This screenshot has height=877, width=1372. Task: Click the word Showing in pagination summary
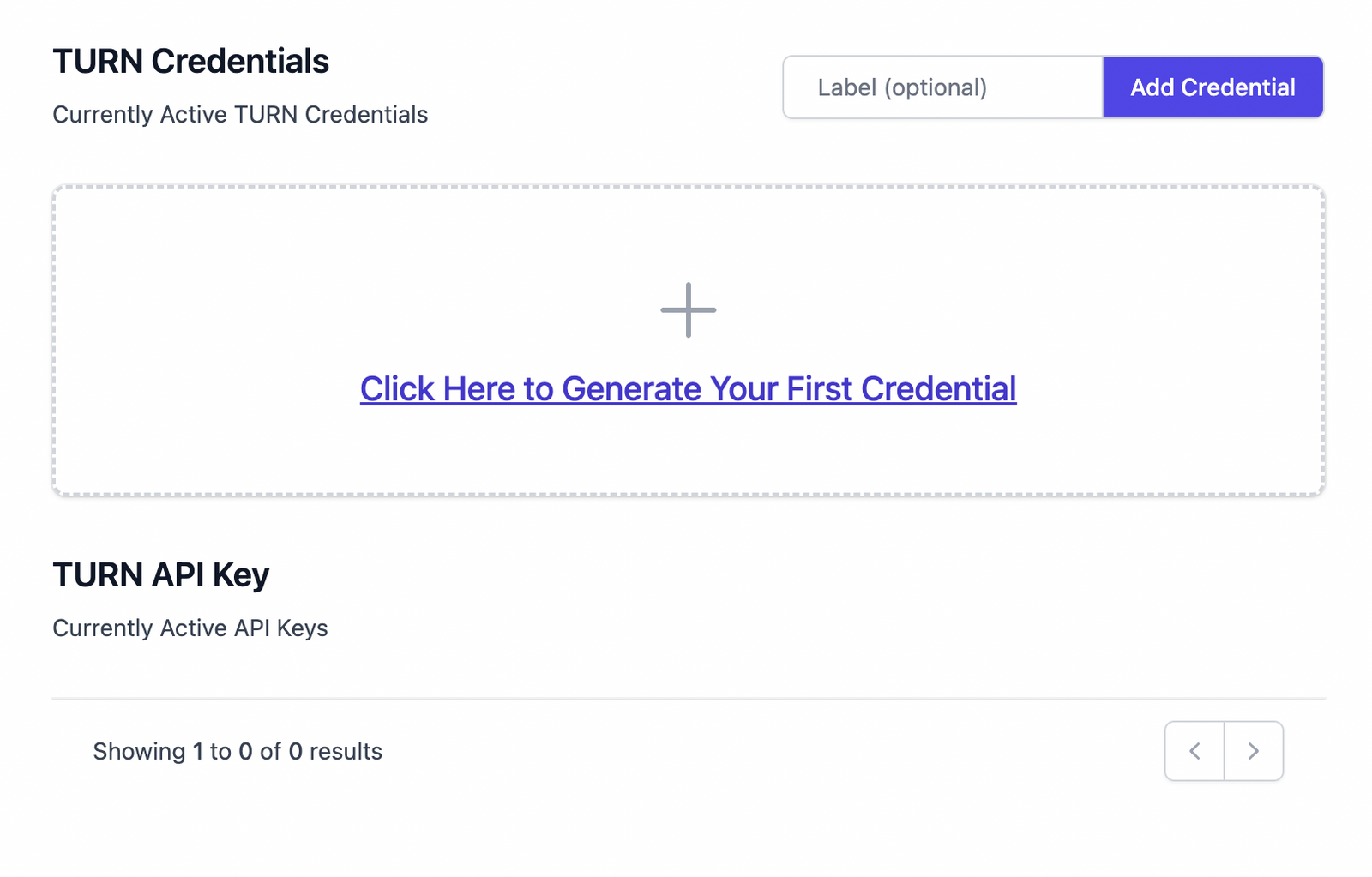(x=139, y=752)
